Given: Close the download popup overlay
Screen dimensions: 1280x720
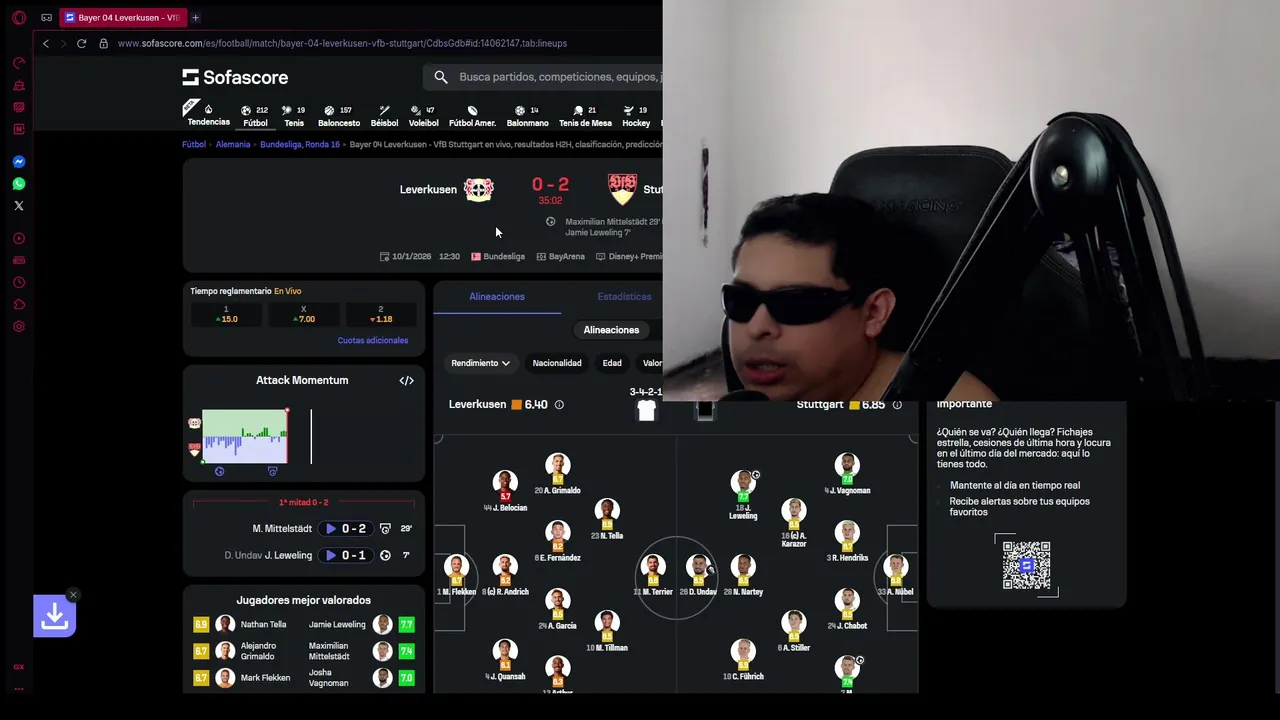Looking at the screenshot, I should (73, 595).
